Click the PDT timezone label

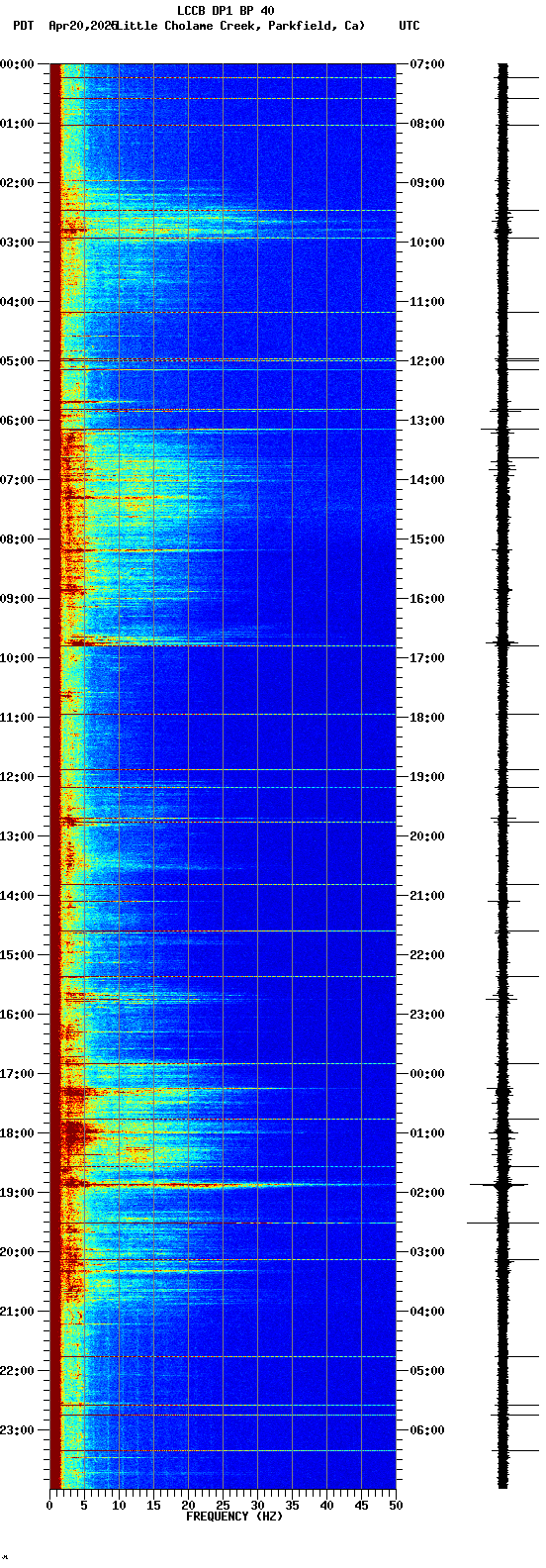tap(23, 26)
